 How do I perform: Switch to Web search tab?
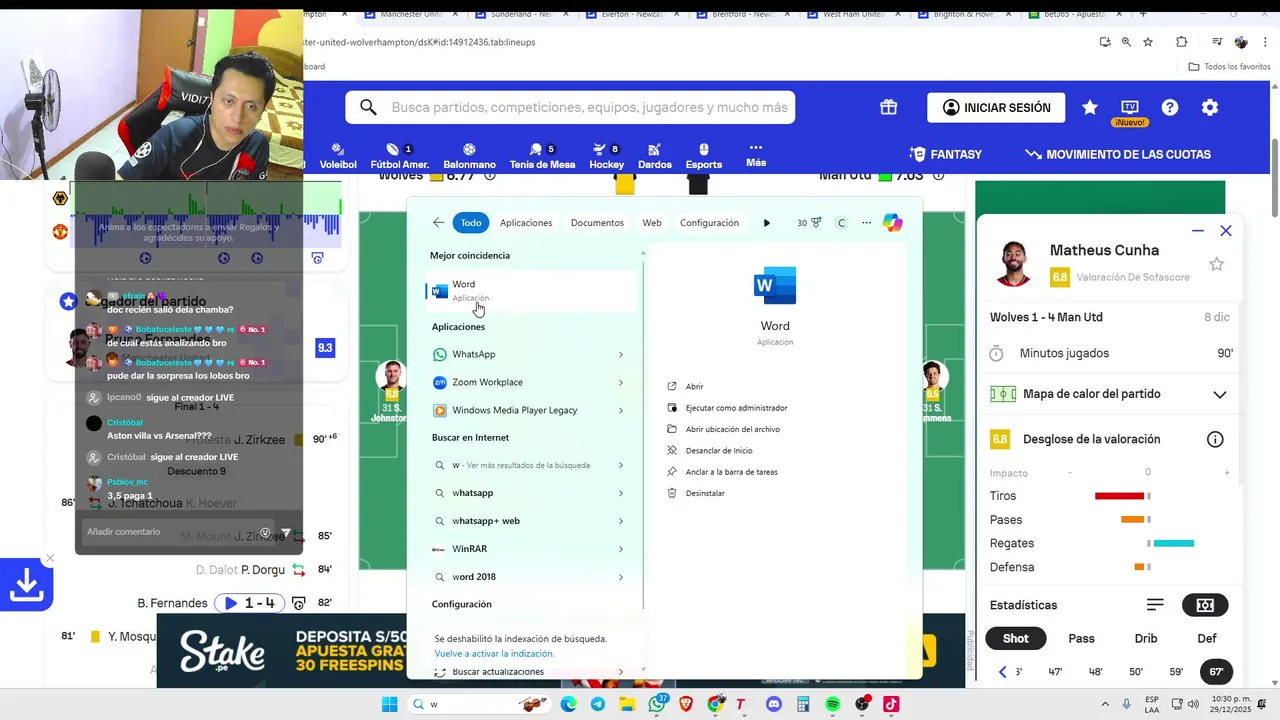(x=652, y=223)
